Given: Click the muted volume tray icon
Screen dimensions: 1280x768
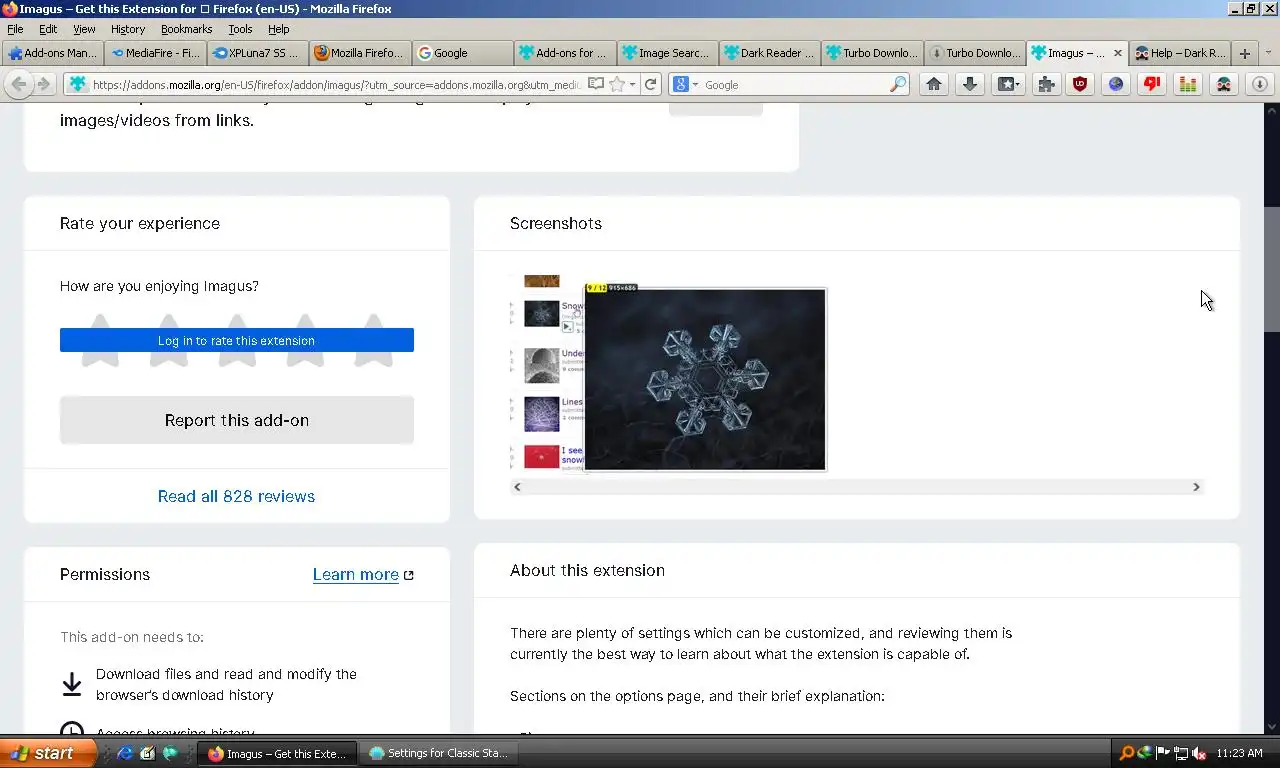Looking at the screenshot, I should pos(1198,753).
